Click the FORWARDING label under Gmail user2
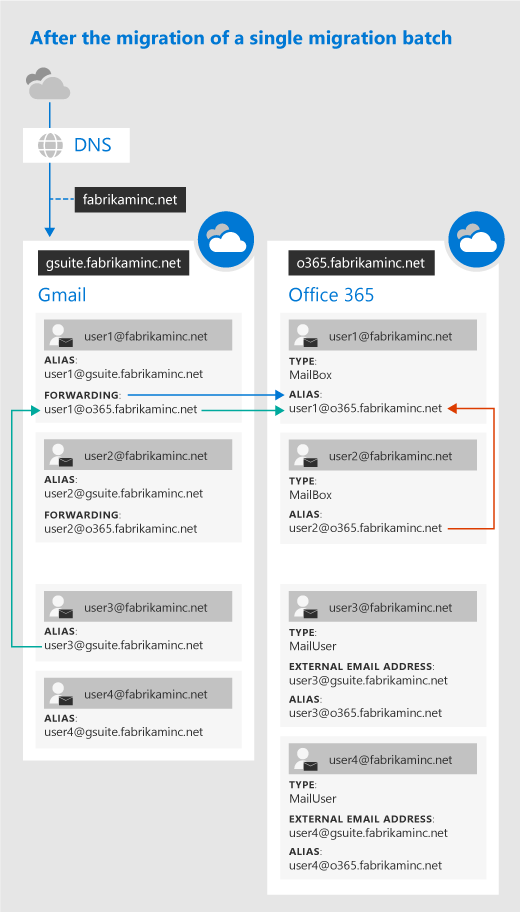The height and width of the screenshot is (912, 520). (82, 515)
